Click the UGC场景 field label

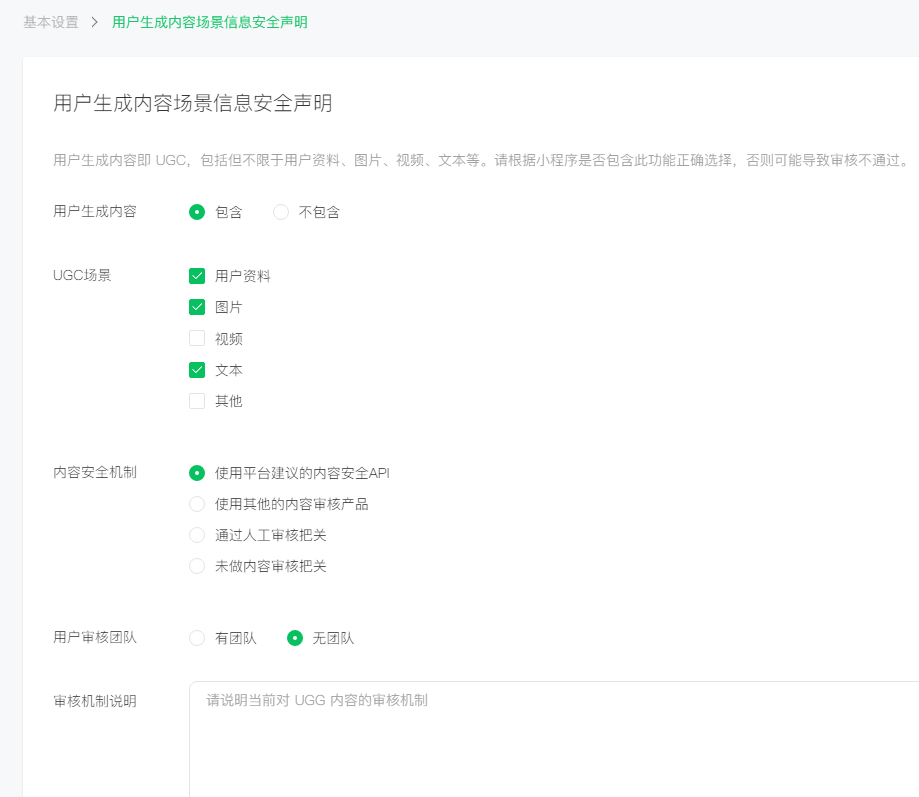82,275
